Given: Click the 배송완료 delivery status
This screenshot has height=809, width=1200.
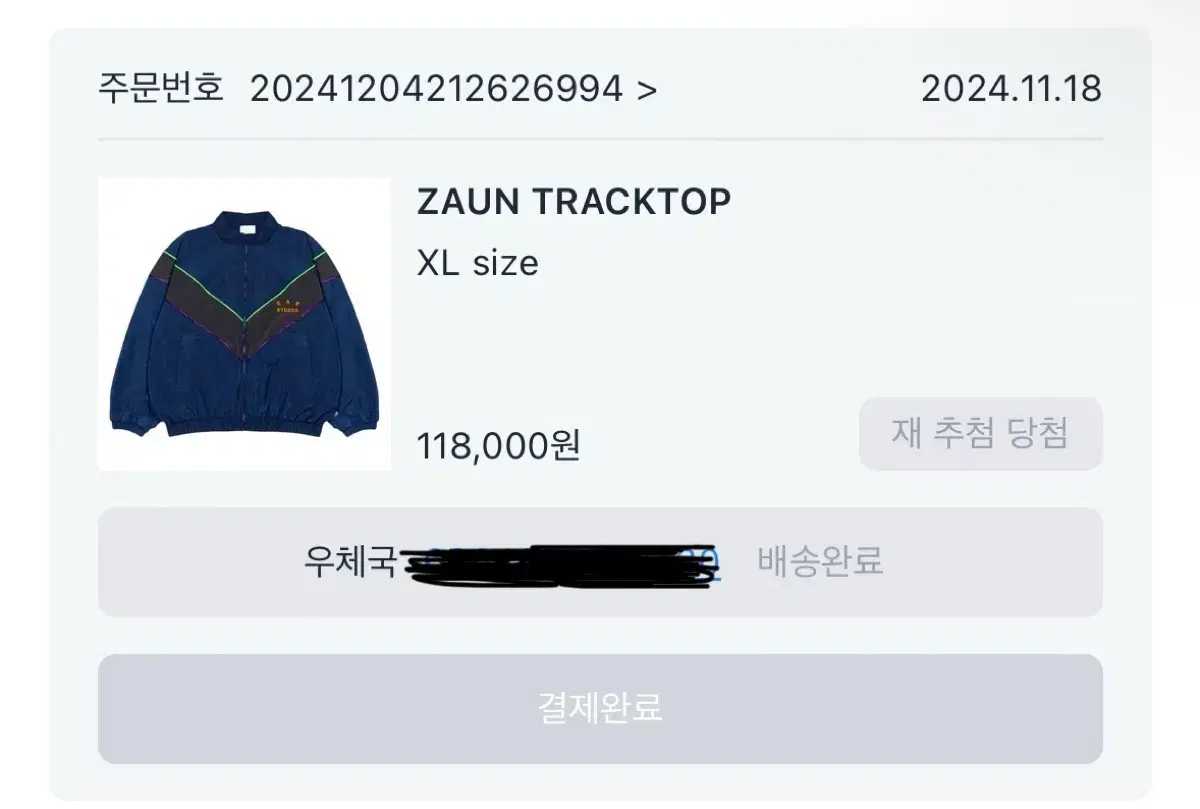Looking at the screenshot, I should (x=820, y=561).
